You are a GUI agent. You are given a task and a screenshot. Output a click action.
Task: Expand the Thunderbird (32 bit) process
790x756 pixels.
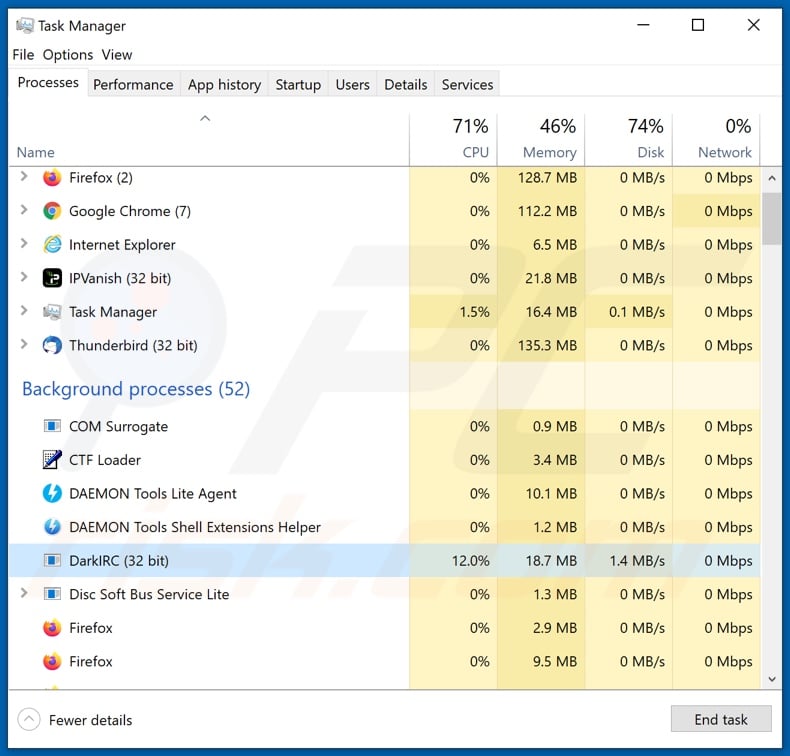[x=24, y=345]
